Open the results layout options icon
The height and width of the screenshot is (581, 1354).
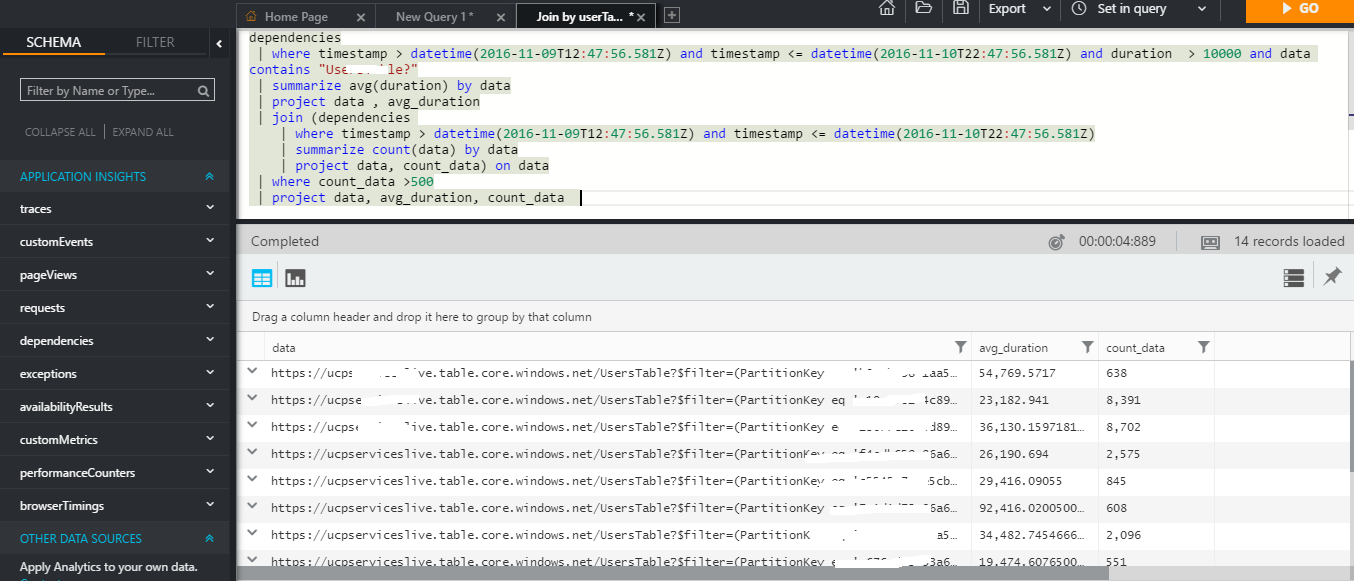click(x=1293, y=277)
